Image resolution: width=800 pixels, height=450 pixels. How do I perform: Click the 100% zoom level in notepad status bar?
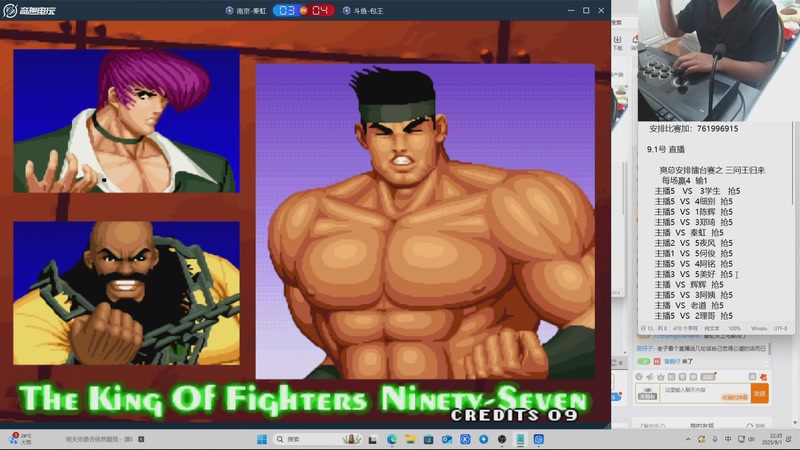(734, 329)
